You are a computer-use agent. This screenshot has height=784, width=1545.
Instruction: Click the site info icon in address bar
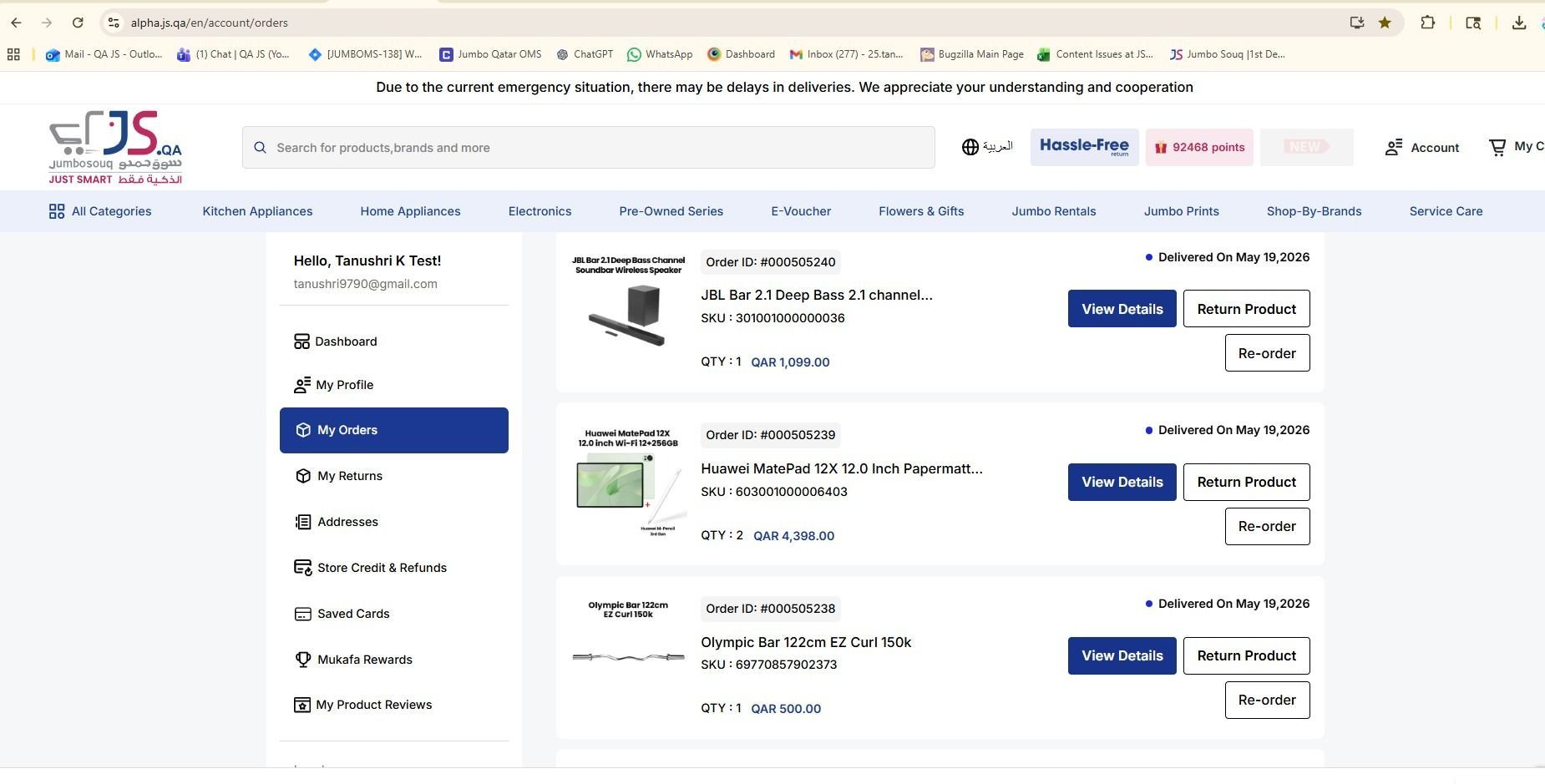point(114,23)
